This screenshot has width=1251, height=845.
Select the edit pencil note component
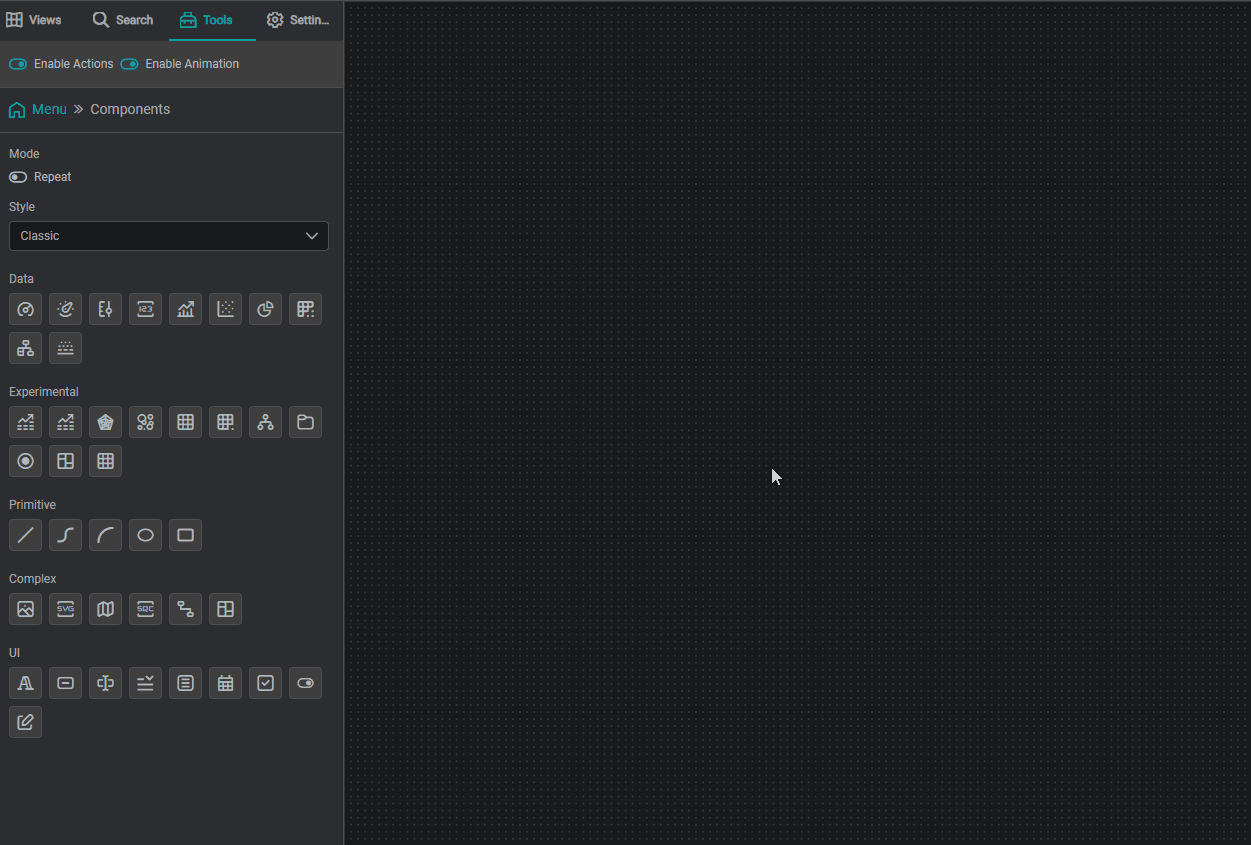26,722
